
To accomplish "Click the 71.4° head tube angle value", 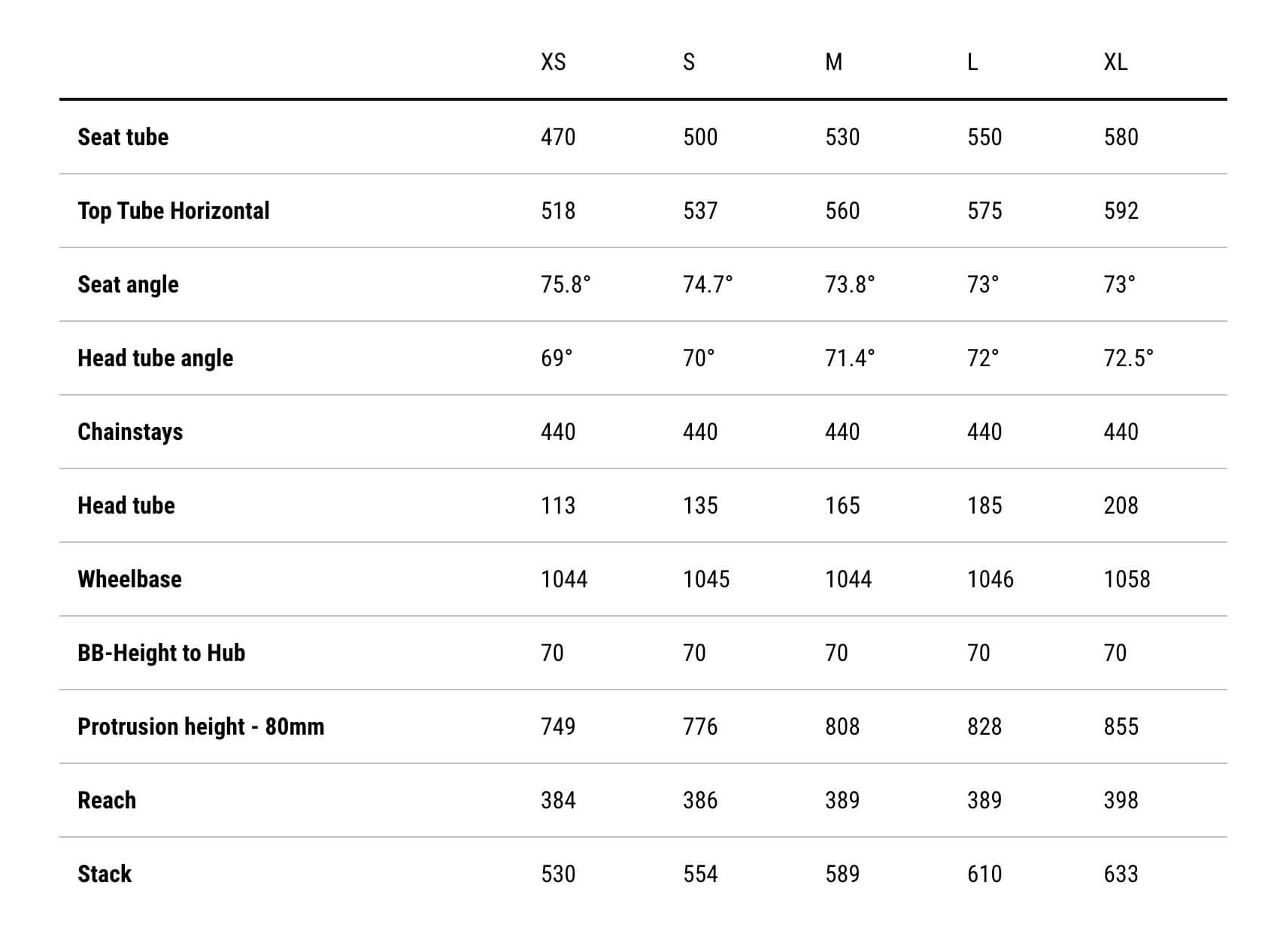I will coord(850,358).
